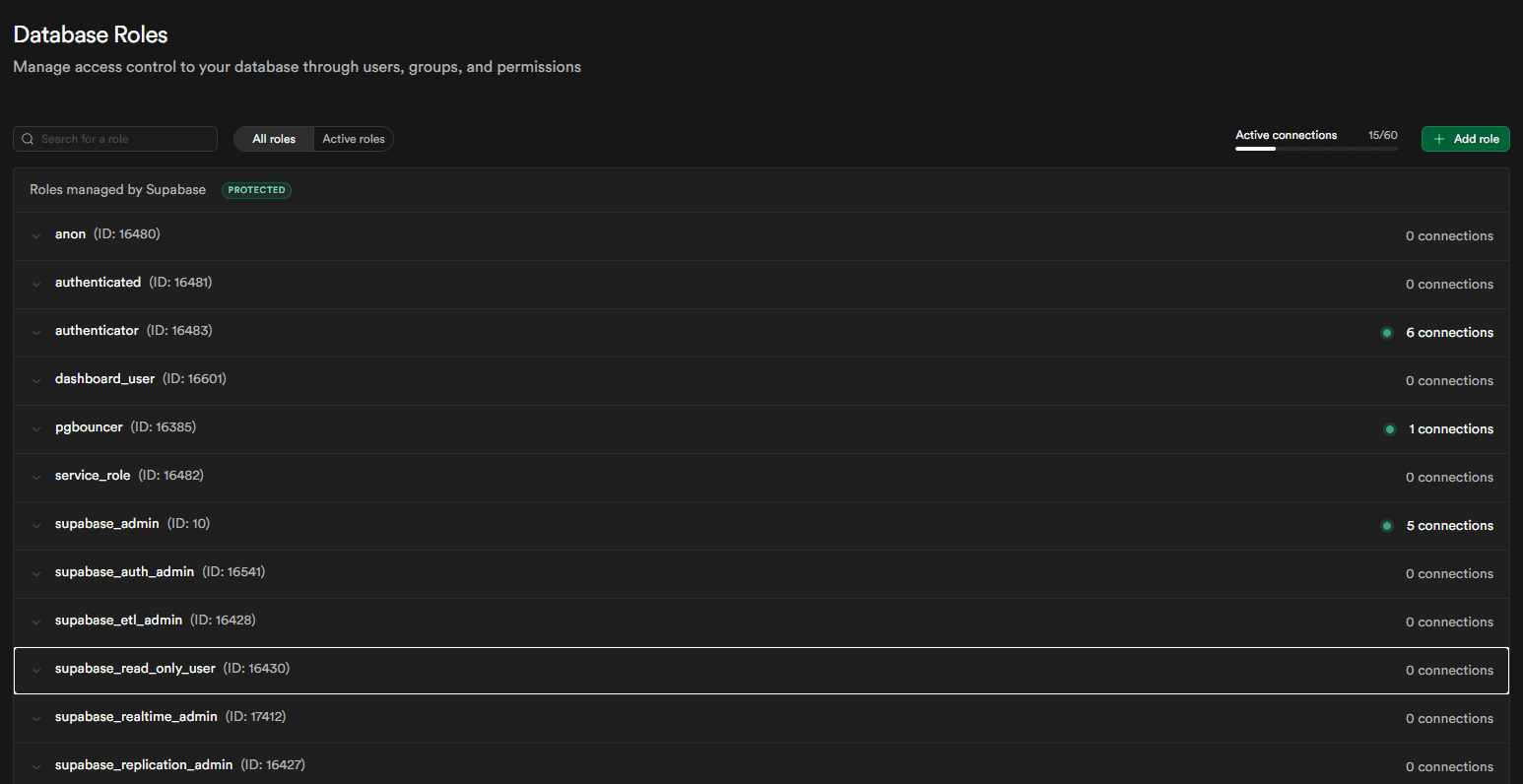Expand the supabase_auth_admin role details
Viewport: 1523px width, 784px height.
36,573
